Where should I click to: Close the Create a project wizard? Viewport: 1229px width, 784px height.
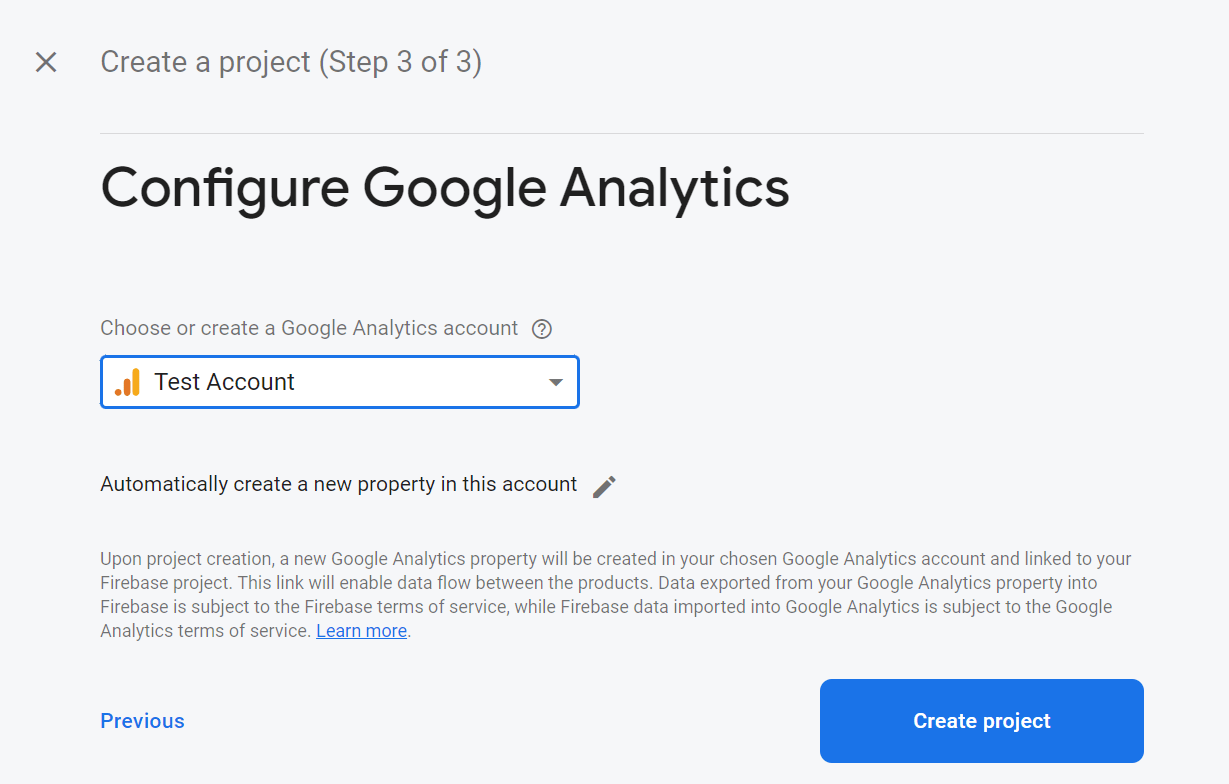click(x=46, y=62)
